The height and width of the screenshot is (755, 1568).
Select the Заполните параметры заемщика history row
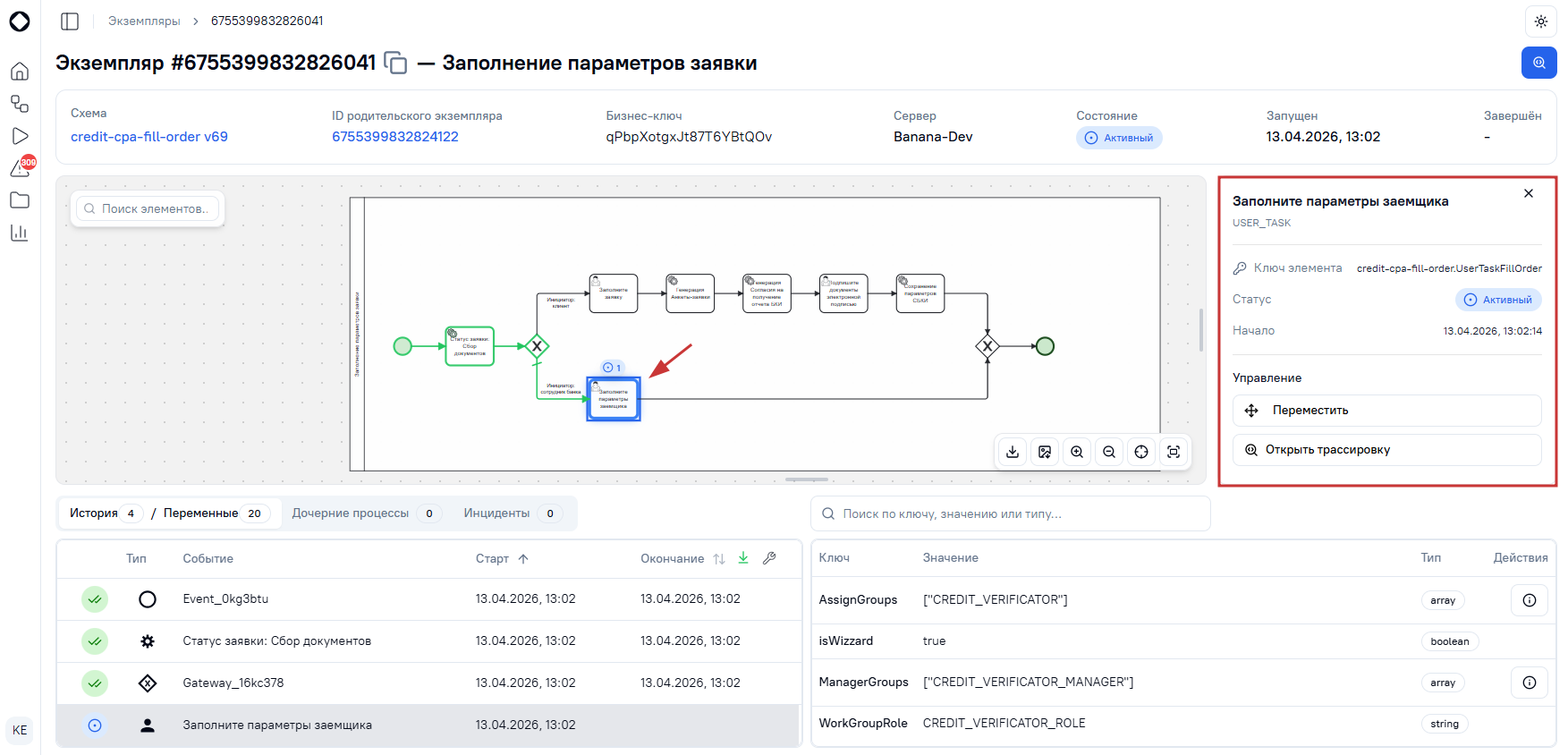pyautogui.click(x=429, y=725)
